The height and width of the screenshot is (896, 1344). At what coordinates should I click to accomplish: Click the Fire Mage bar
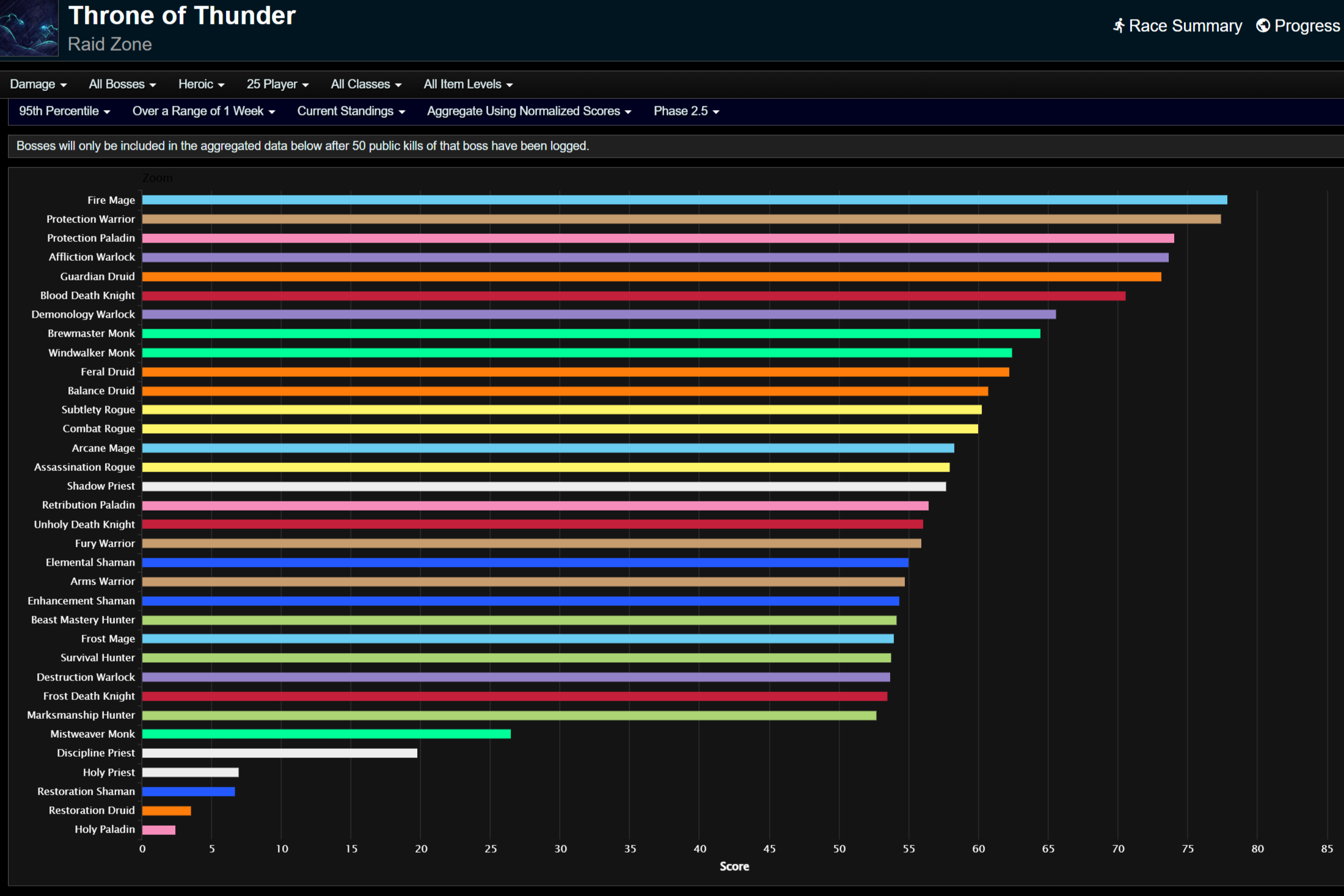click(684, 200)
